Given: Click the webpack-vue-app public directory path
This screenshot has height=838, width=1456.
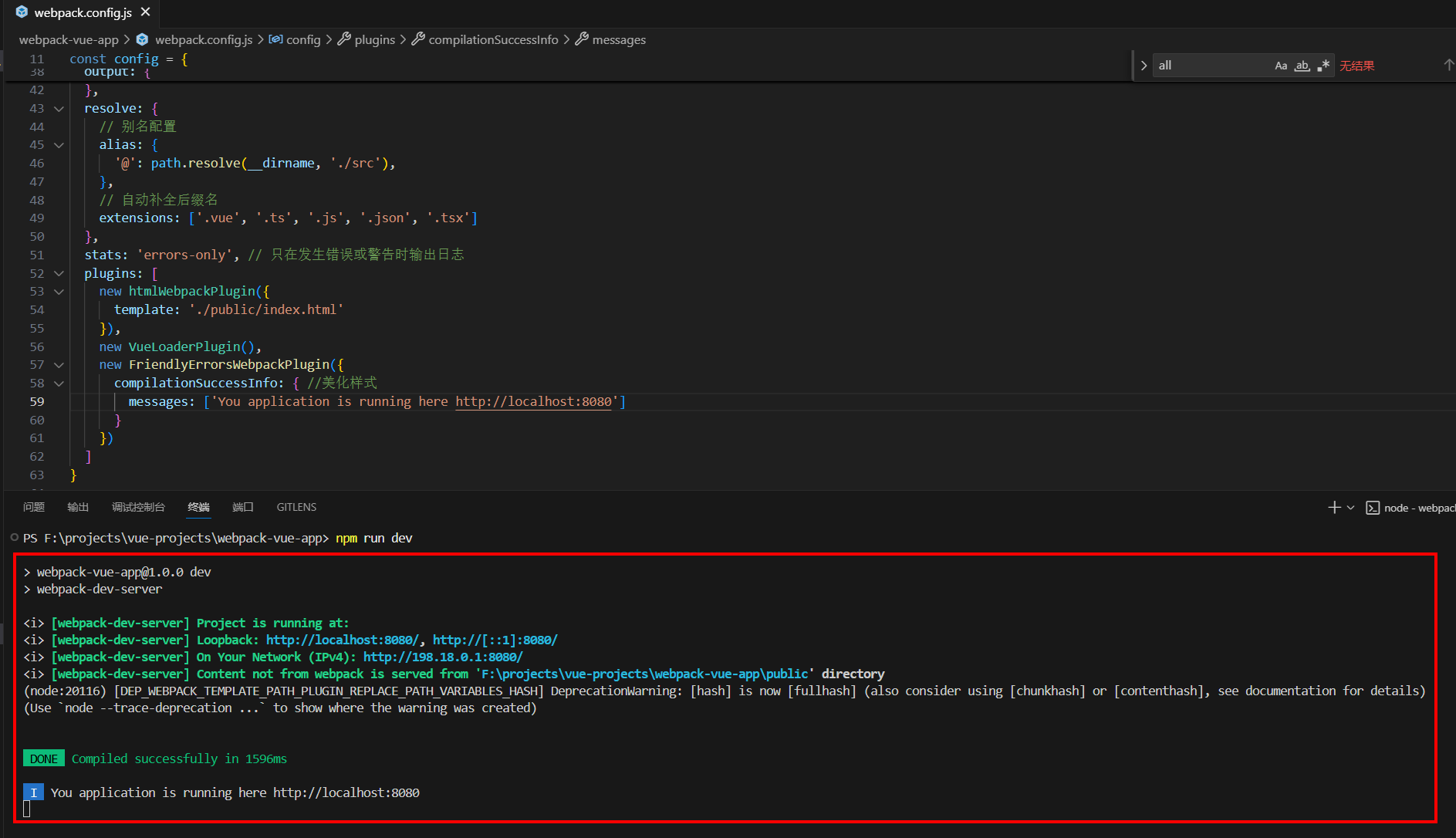Looking at the screenshot, I should (x=645, y=674).
